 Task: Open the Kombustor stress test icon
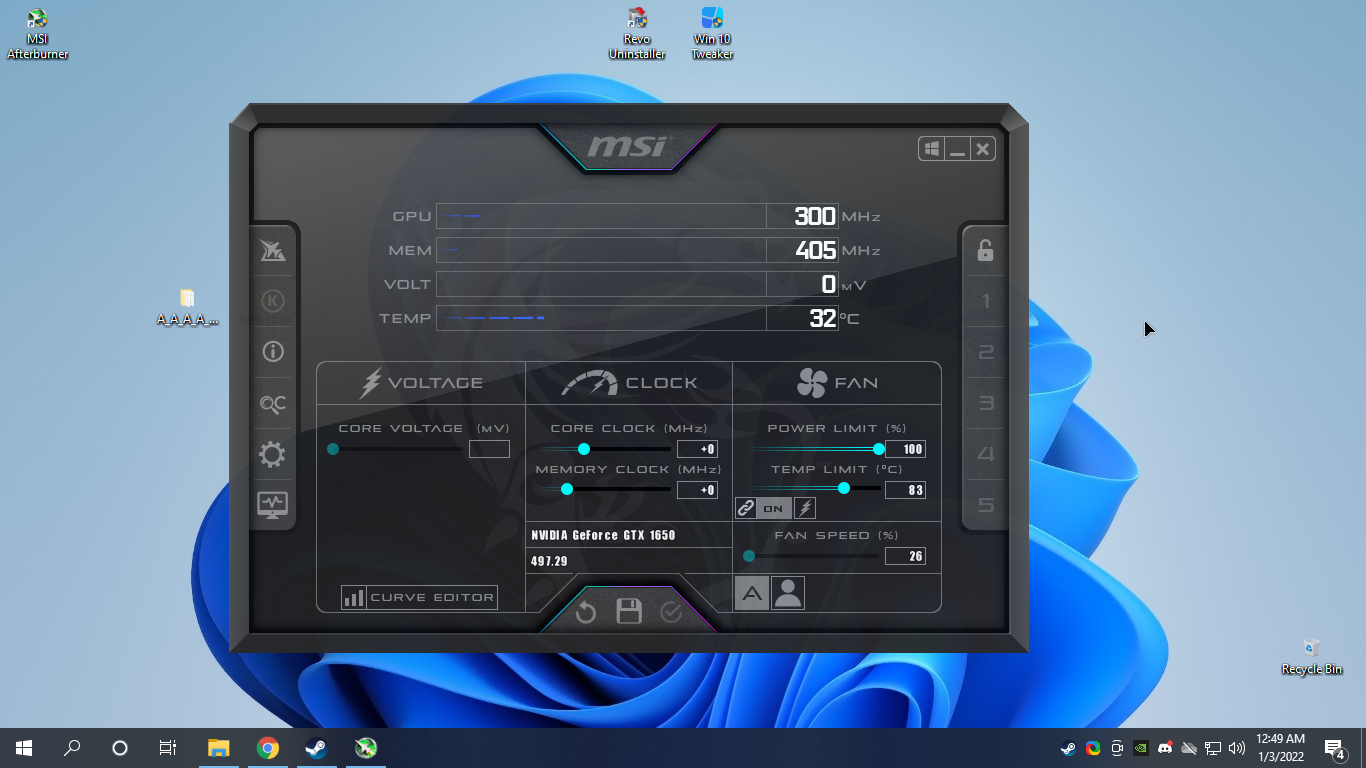coord(272,301)
